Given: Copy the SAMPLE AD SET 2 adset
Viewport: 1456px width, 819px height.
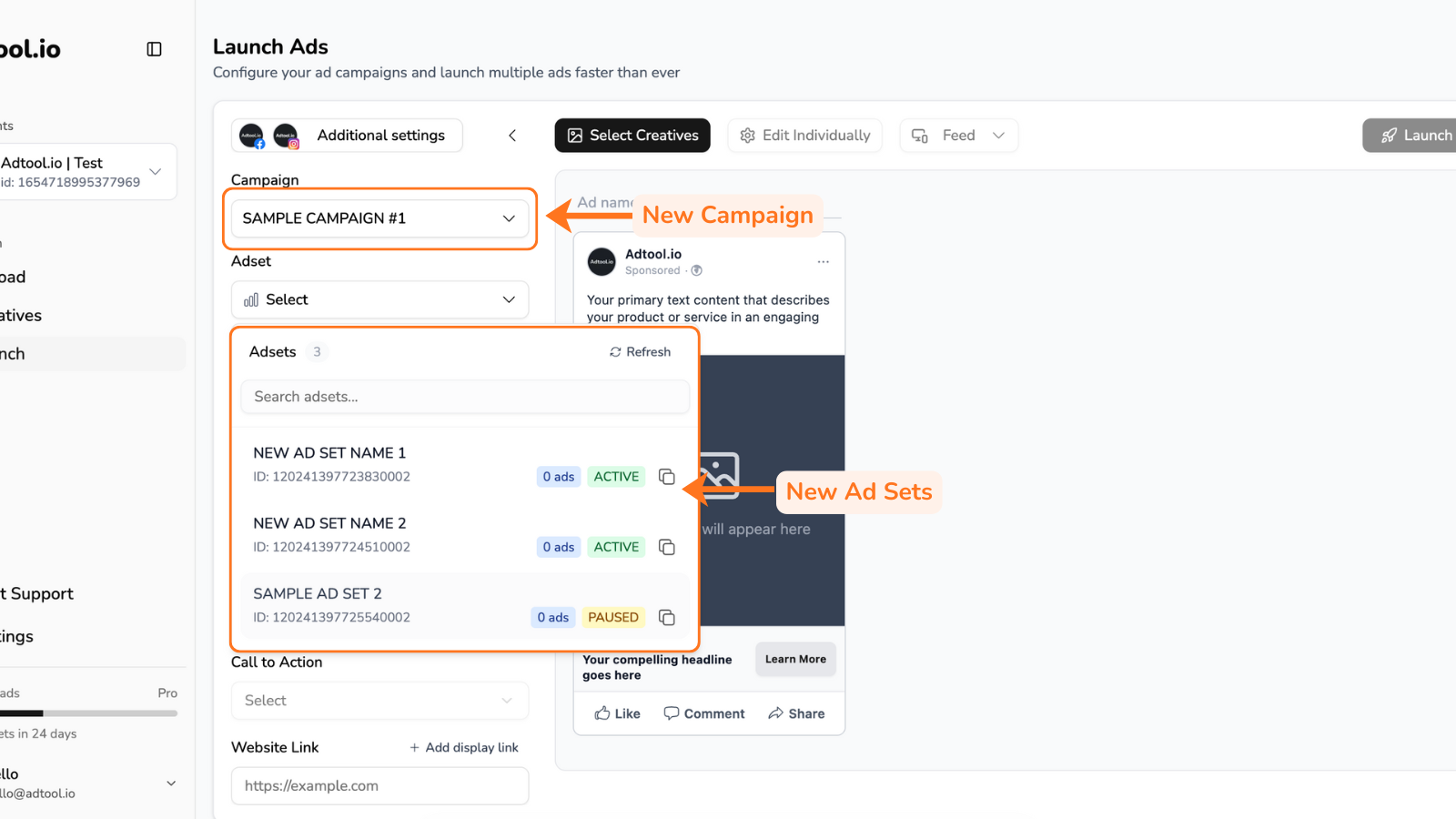Looking at the screenshot, I should tap(667, 618).
